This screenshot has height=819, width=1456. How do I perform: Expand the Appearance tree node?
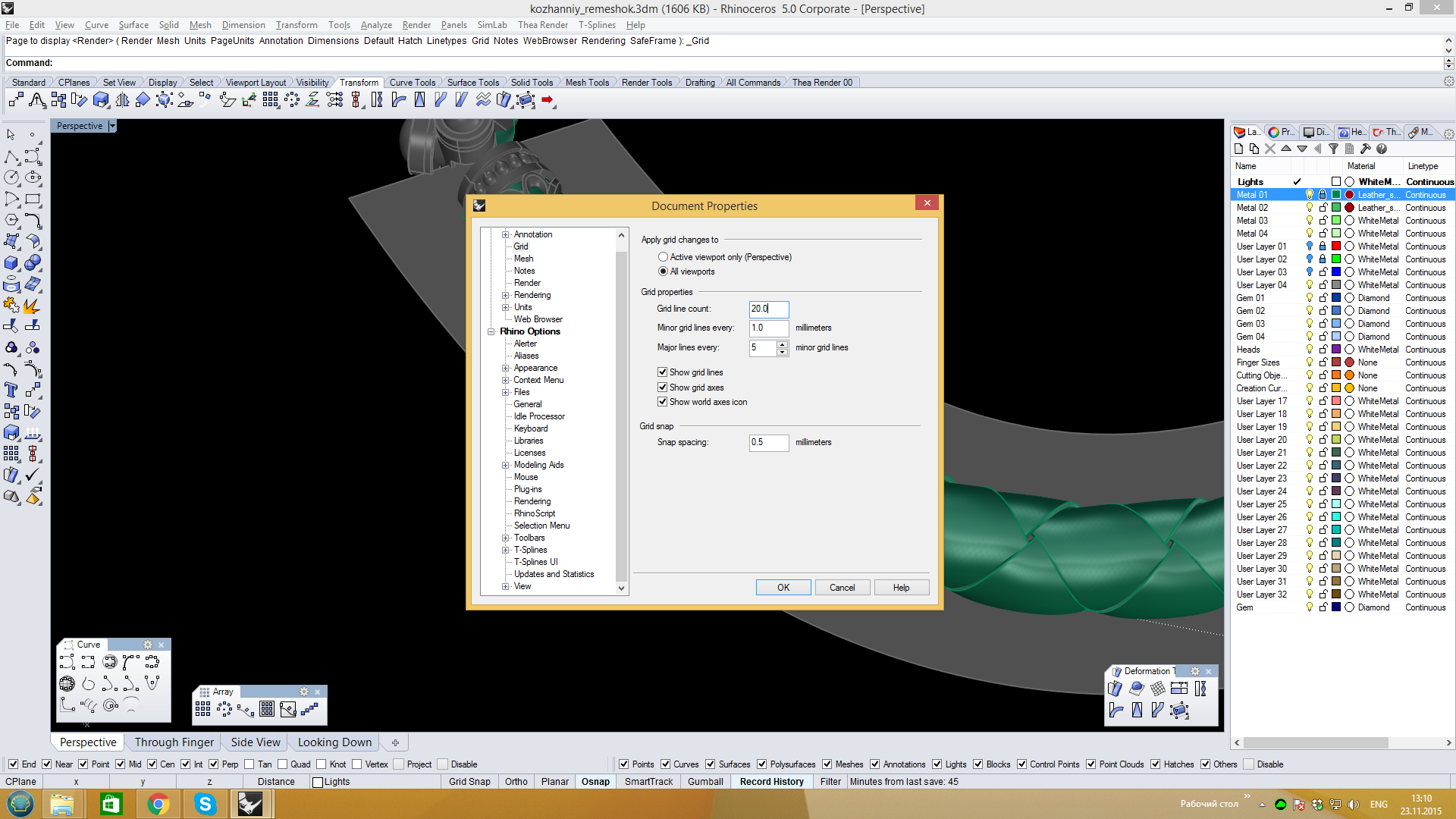coord(506,368)
